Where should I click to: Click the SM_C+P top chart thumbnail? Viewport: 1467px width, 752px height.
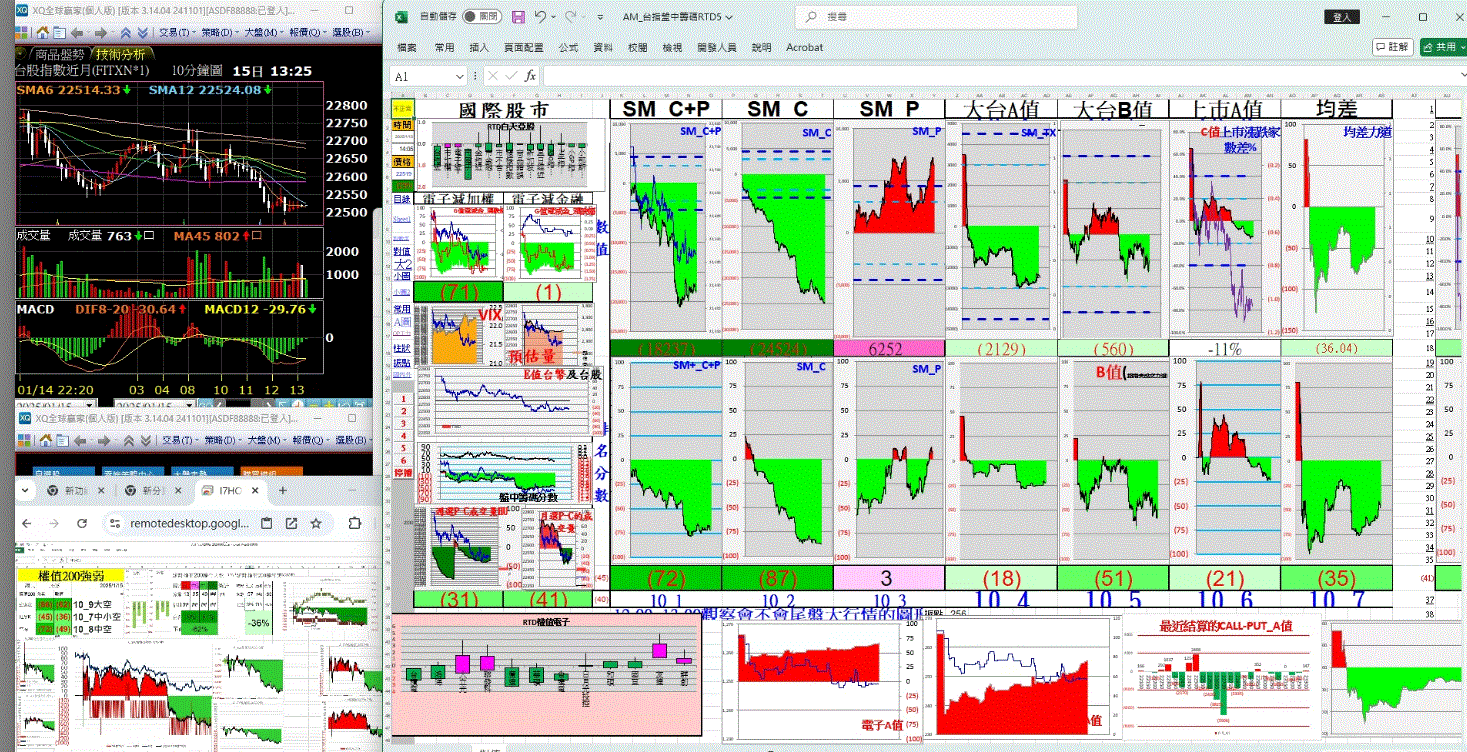click(x=665, y=228)
